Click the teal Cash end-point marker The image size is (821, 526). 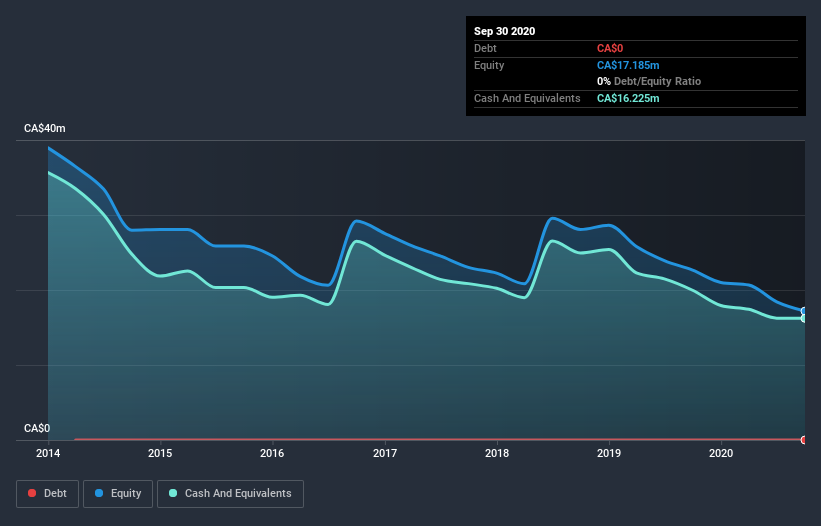click(x=804, y=318)
